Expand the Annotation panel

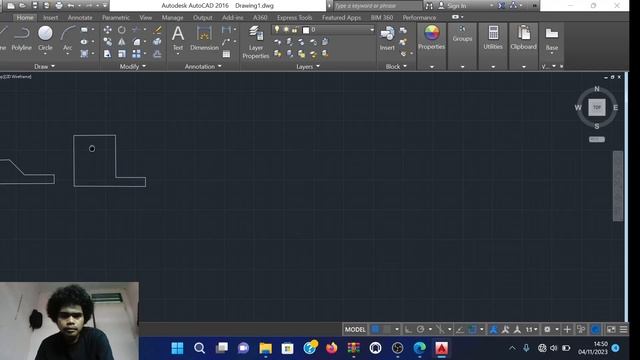click(x=203, y=67)
